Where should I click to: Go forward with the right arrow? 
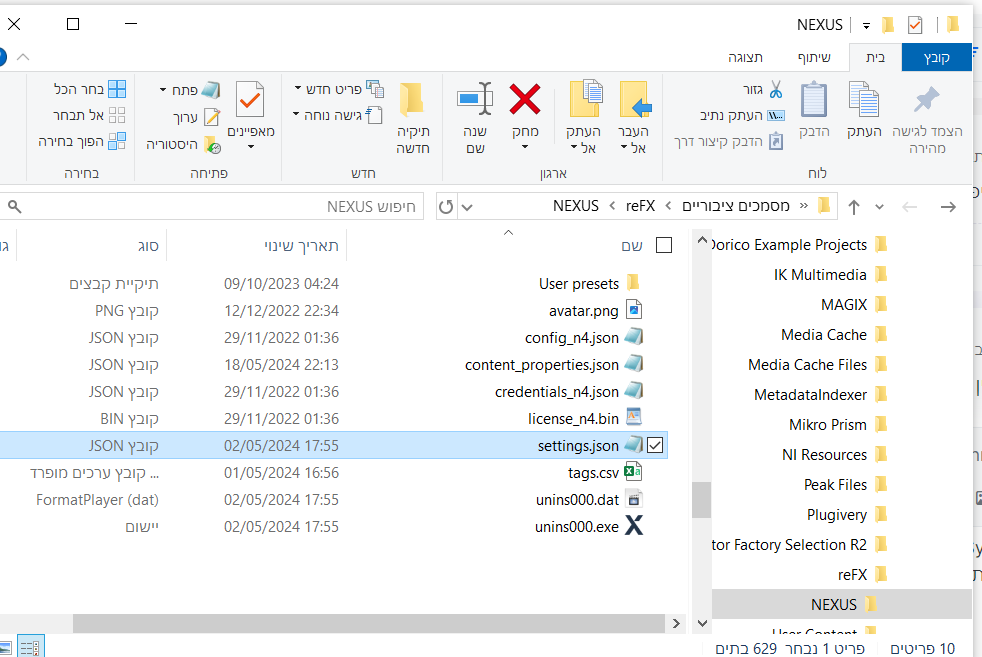pyautogui.click(x=948, y=207)
